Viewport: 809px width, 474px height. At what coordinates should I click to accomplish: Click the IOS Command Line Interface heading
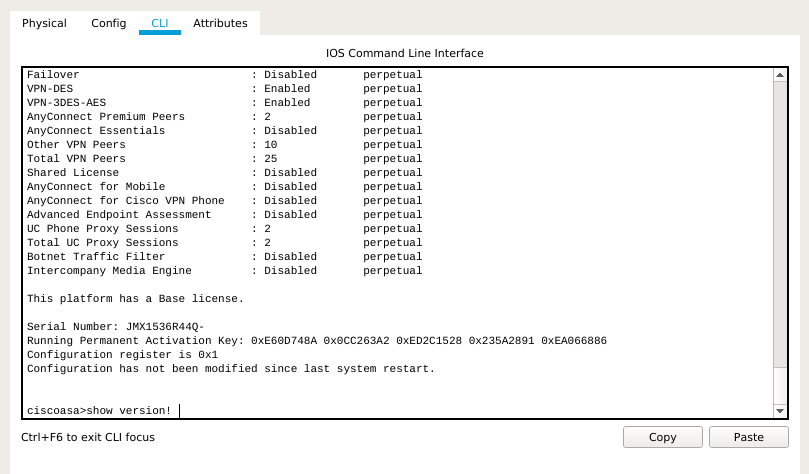(404, 53)
